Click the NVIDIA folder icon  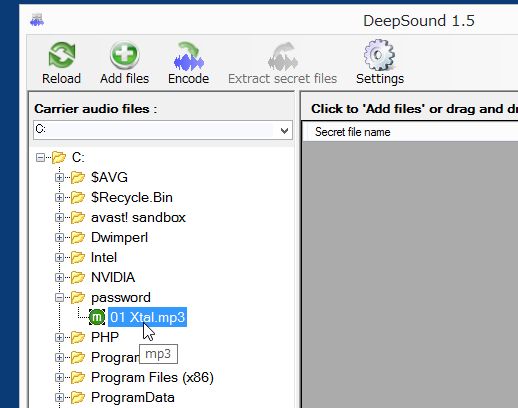78,277
